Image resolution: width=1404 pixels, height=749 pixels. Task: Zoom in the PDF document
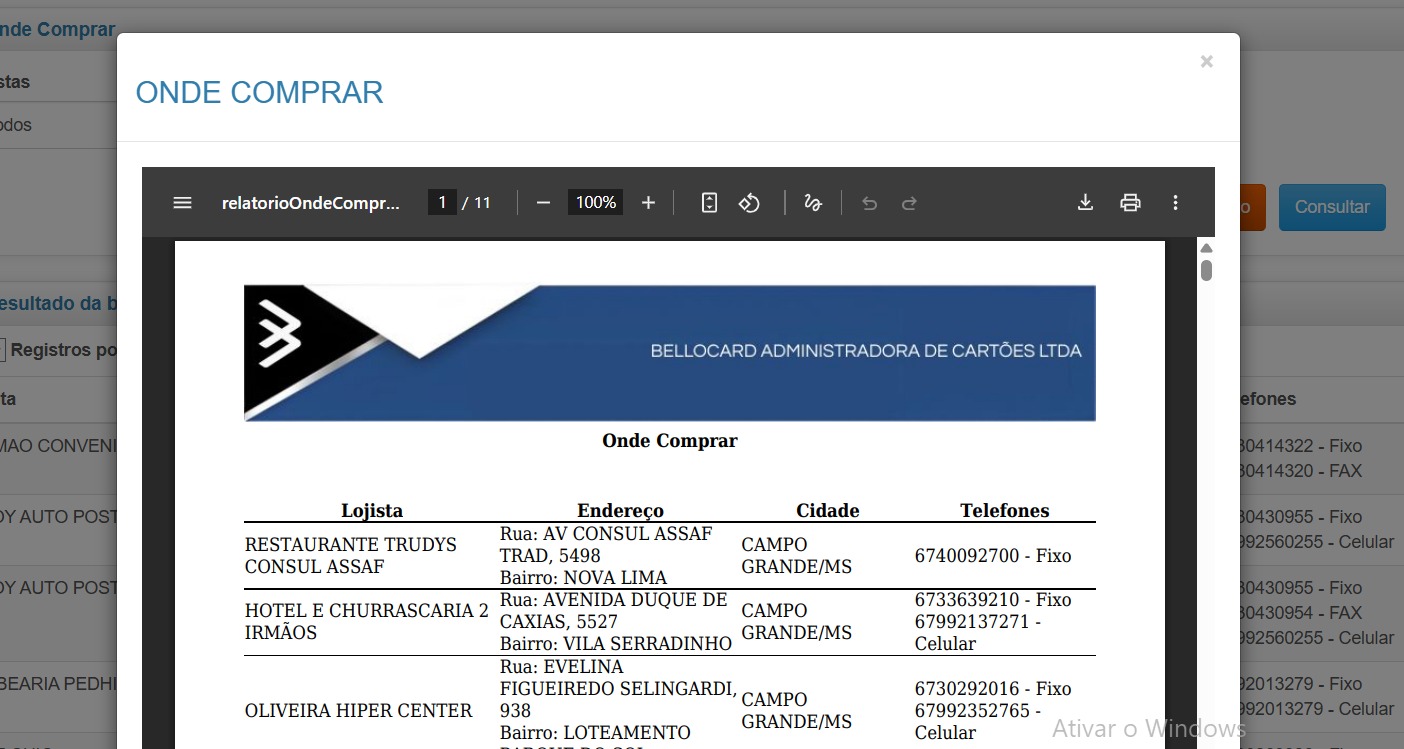click(x=648, y=203)
